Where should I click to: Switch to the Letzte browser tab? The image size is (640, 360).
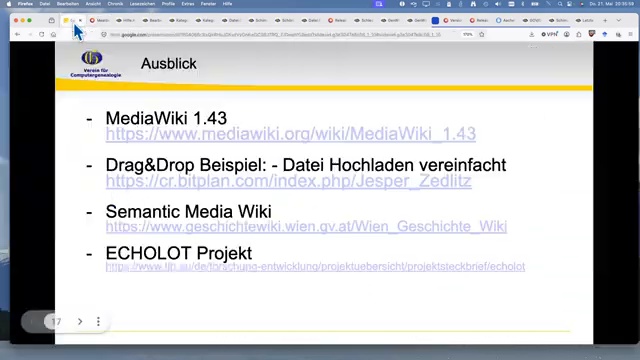pos(584,20)
